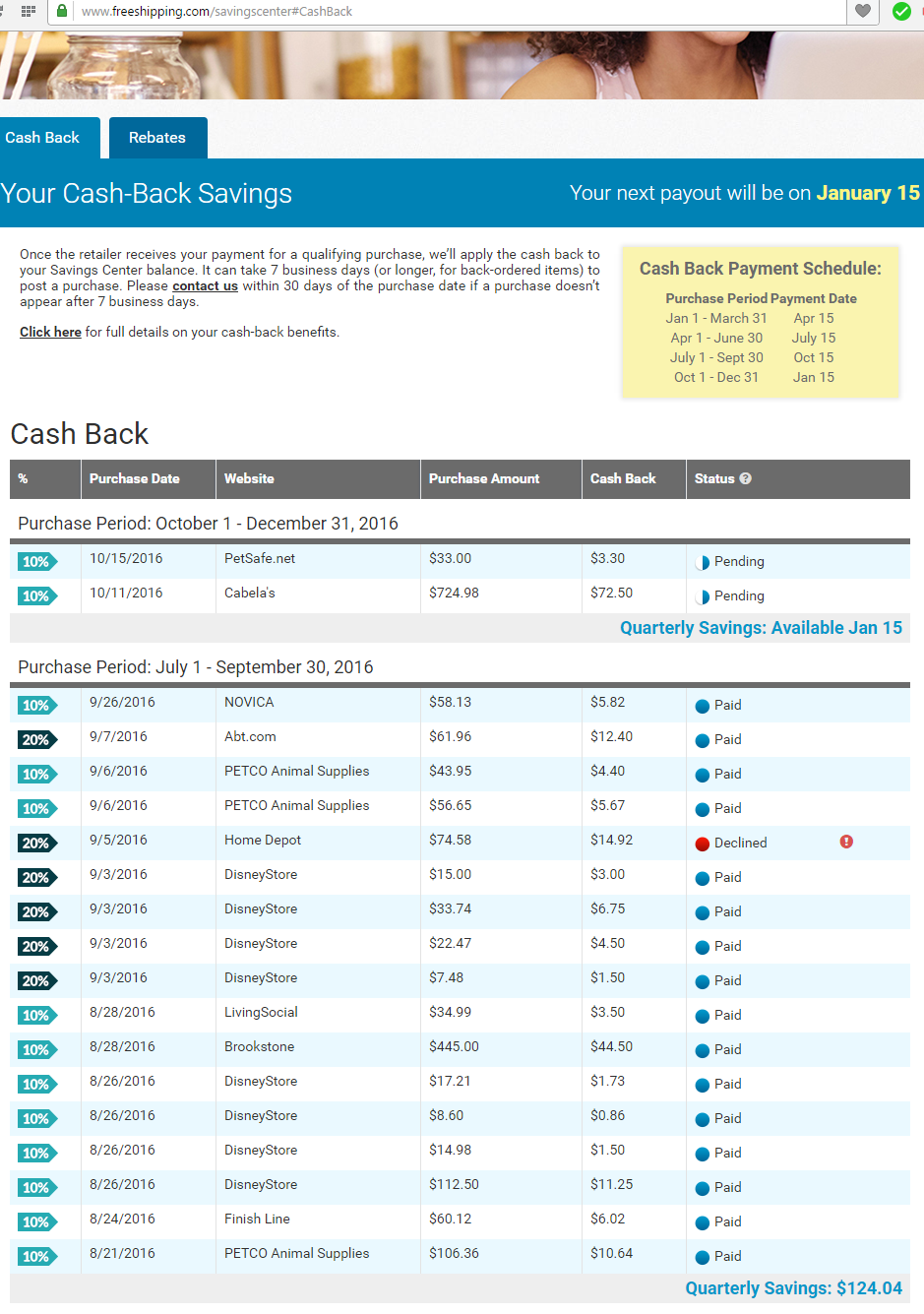Click the 'LivingSocial' website cell

tap(261, 1012)
